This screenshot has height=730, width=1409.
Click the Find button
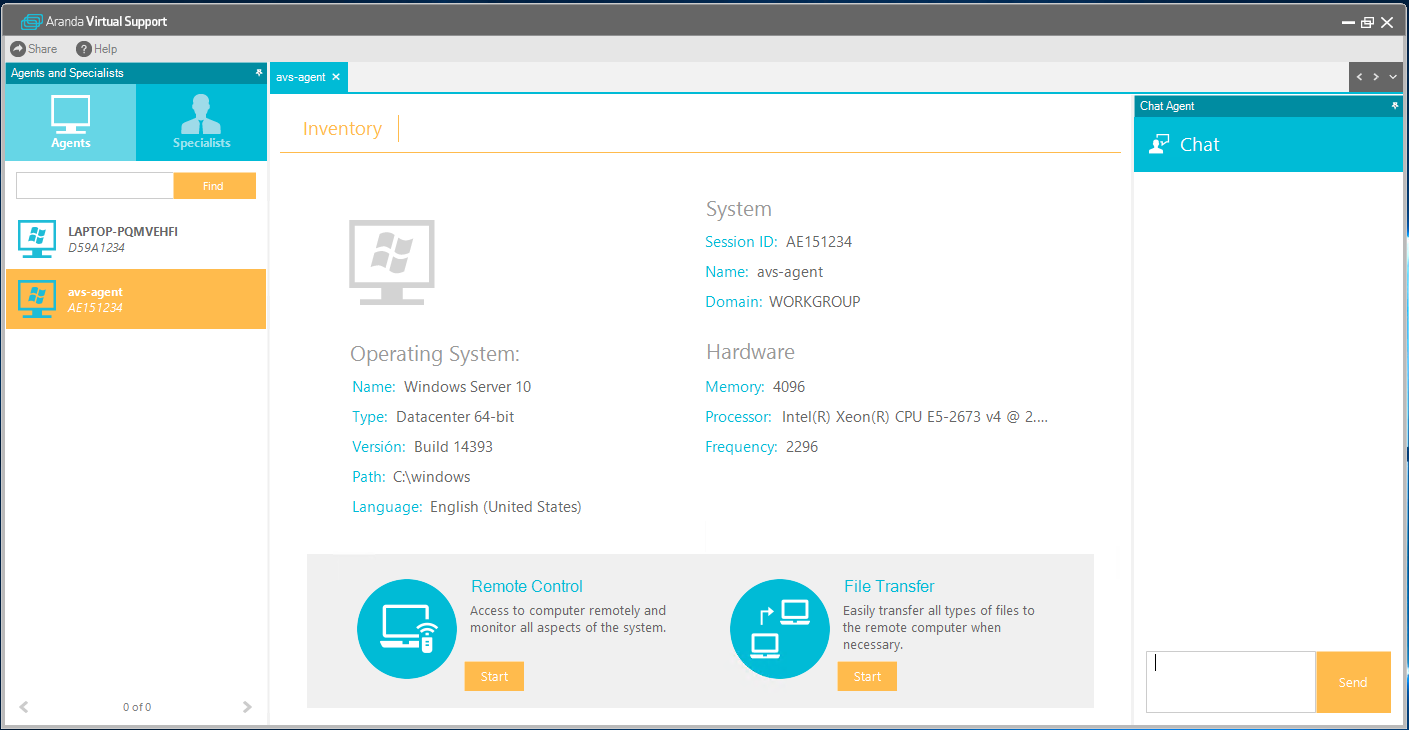214,186
